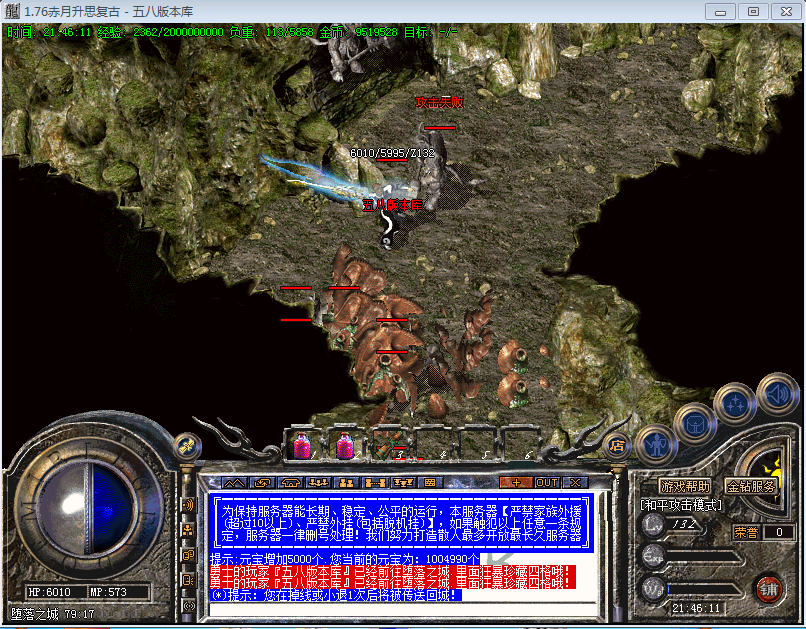Click the [和平攻击模式] attack mode text
This screenshot has width=806, height=629.
pos(681,505)
